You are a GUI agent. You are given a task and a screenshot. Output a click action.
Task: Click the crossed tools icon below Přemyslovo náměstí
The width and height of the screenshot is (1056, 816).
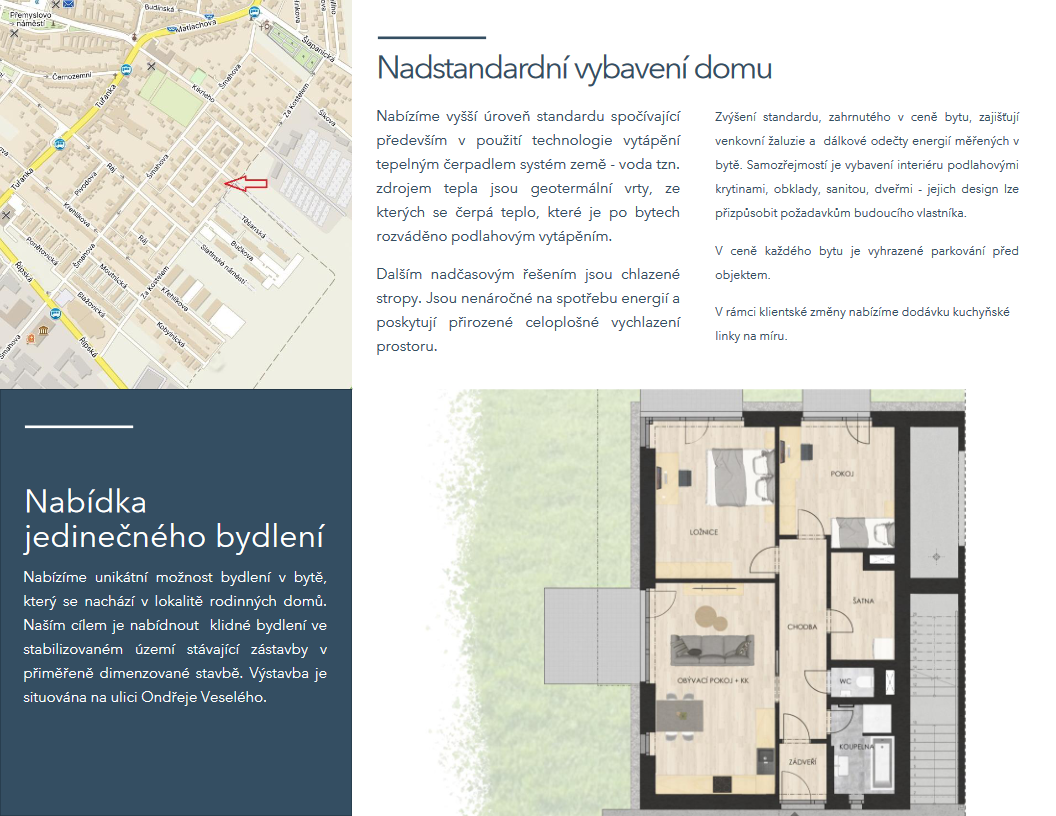pyautogui.click(x=14, y=33)
